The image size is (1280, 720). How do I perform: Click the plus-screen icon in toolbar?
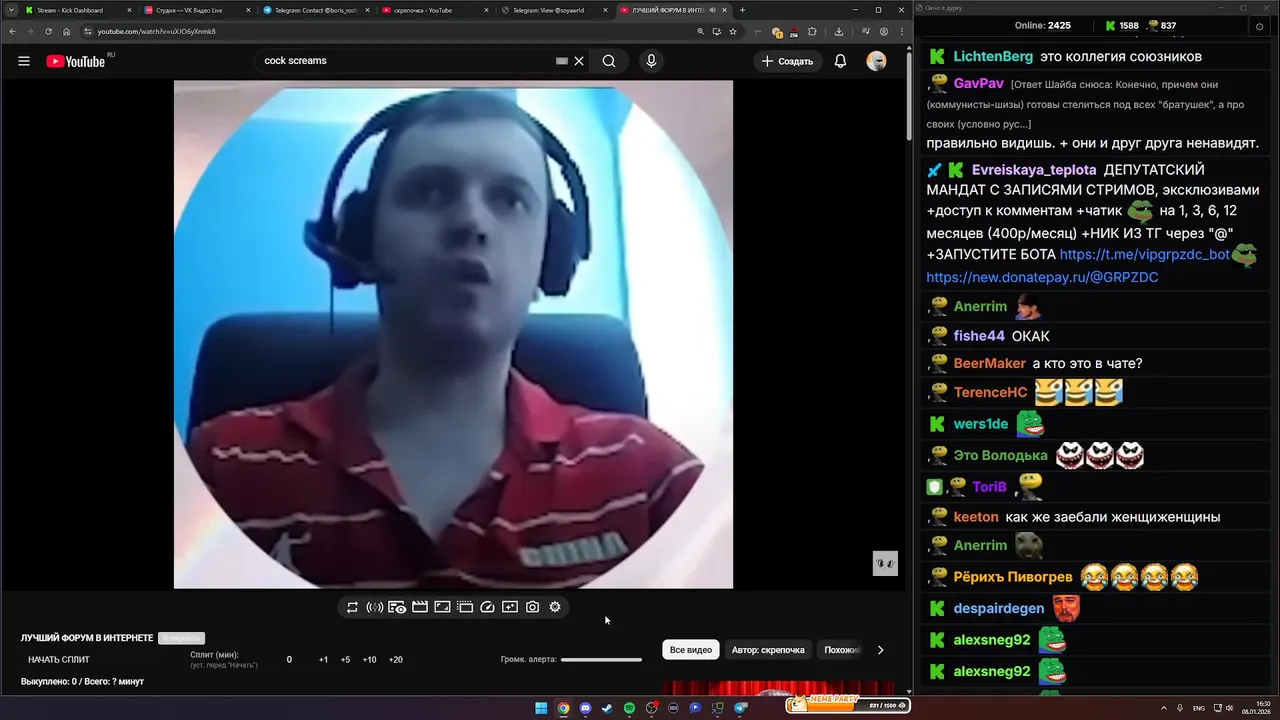pos(510,607)
